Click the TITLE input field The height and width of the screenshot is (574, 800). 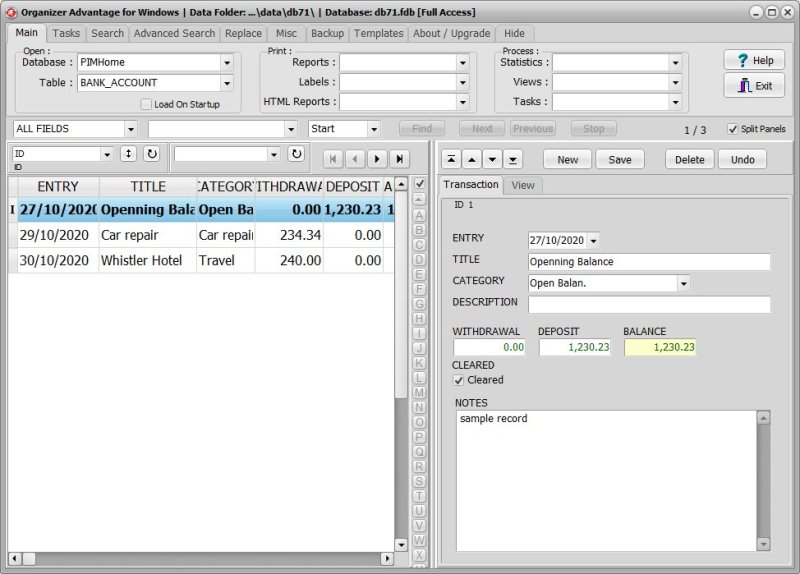pyautogui.click(x=649, y=262)
